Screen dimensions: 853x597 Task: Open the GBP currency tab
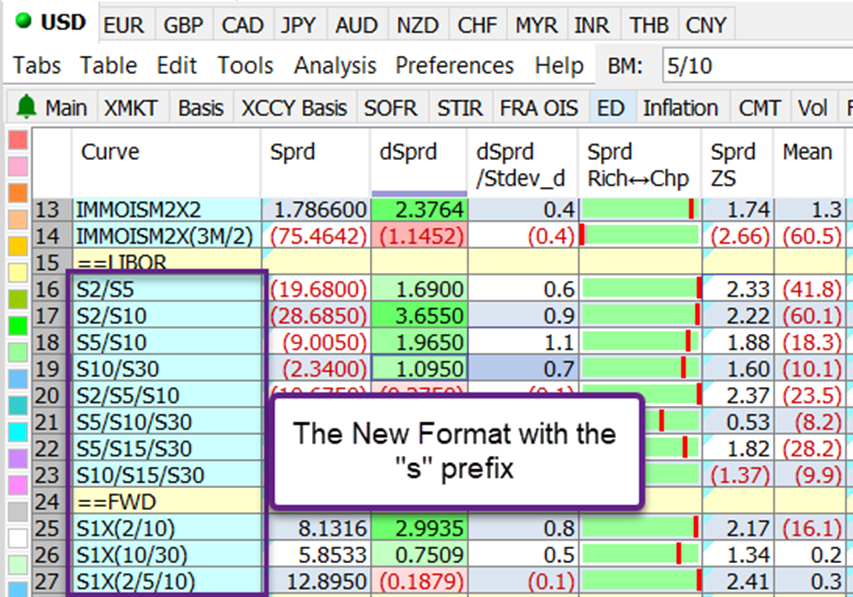point(183,25)
